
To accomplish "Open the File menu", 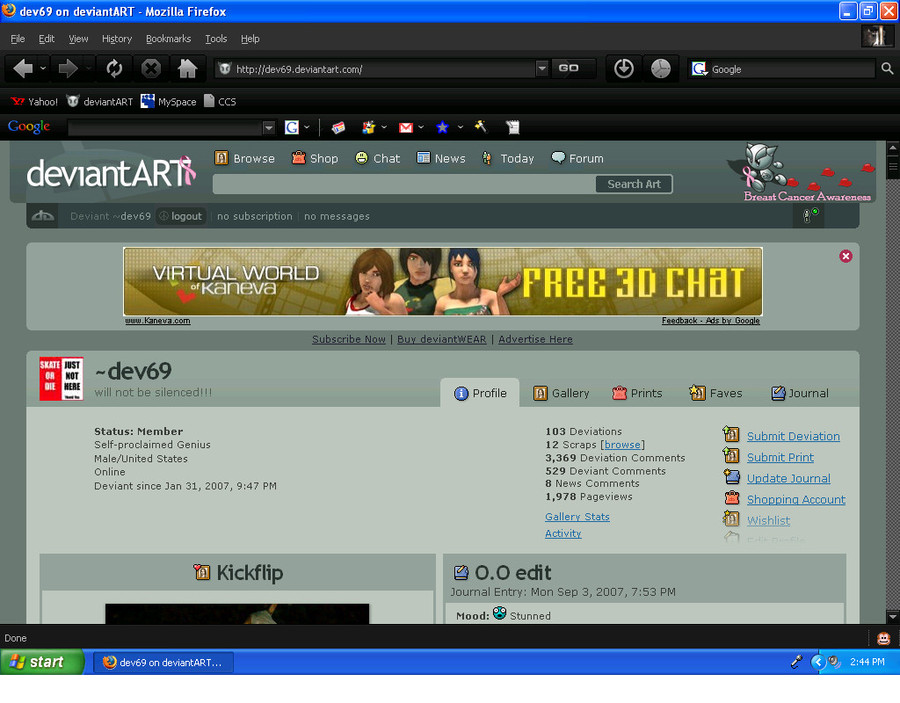I will tap(18, 38).
